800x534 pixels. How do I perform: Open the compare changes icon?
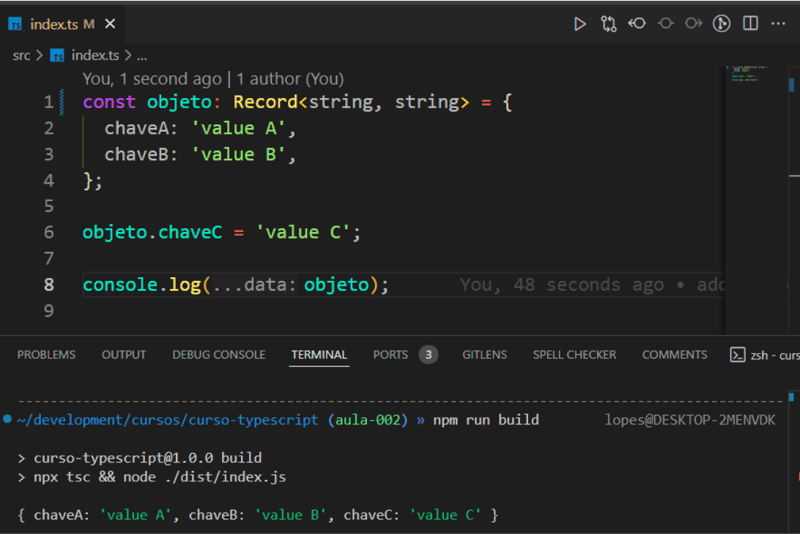pos(608,24)
